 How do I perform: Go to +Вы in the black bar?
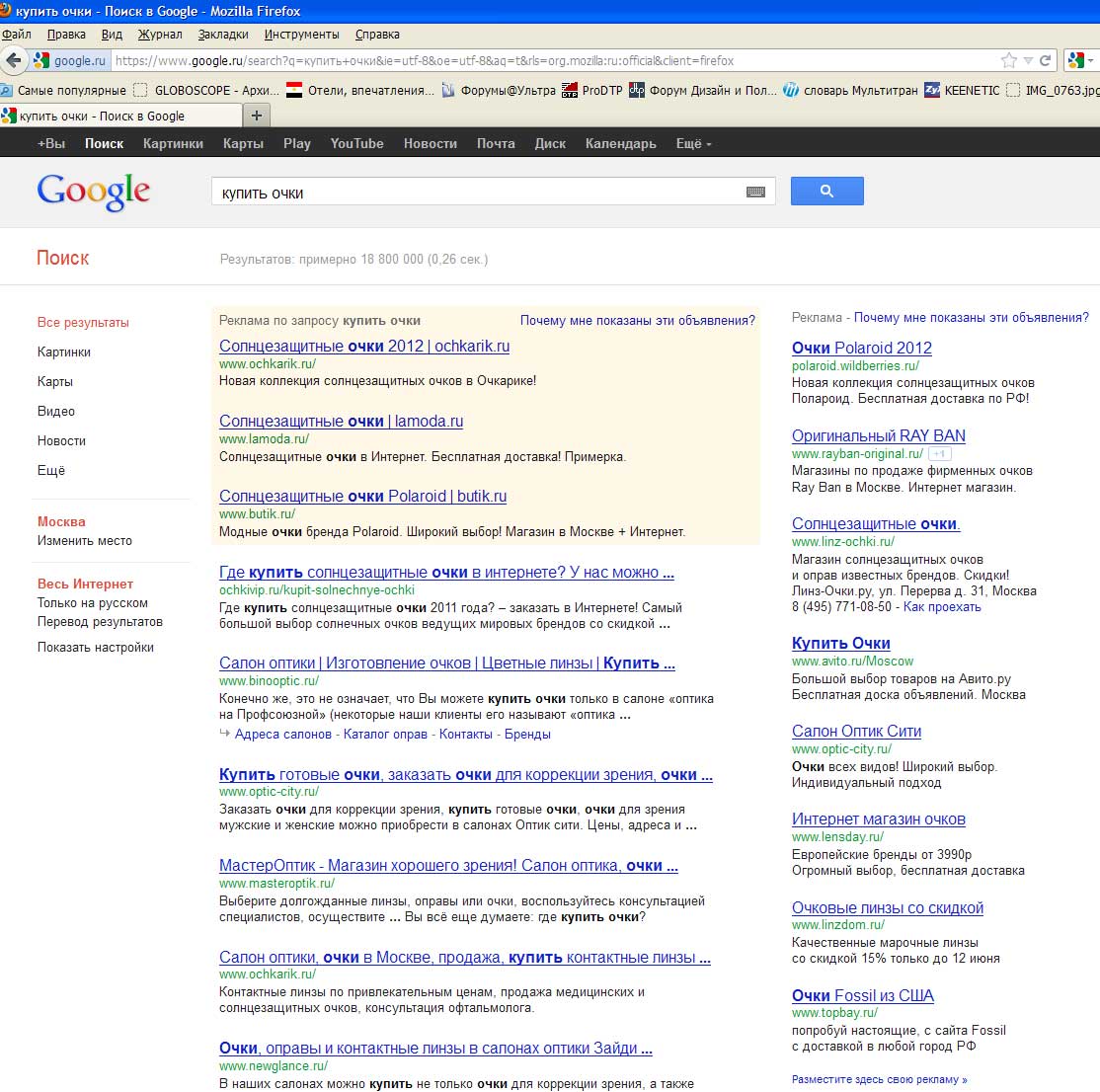click(x=51, y=144)
